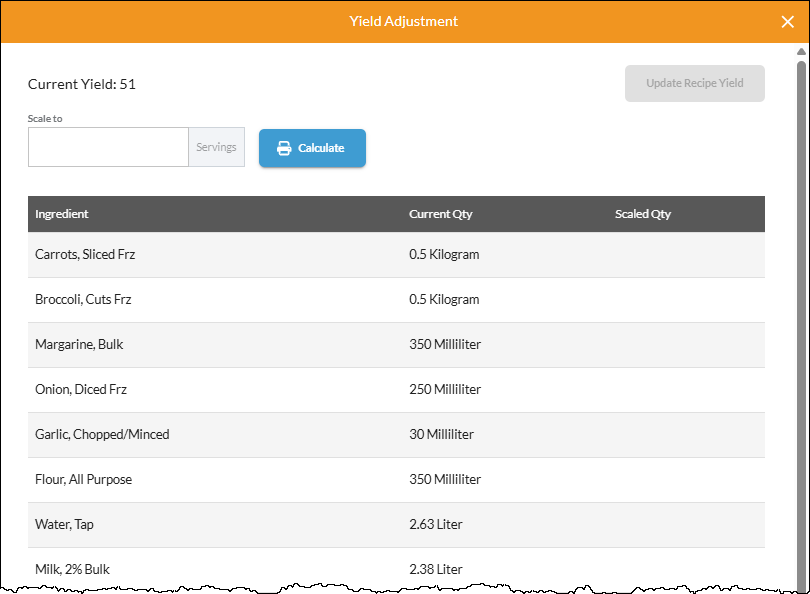Click the Current Qty column header
This screenshot has height=594, width=810.
(441, 214)
